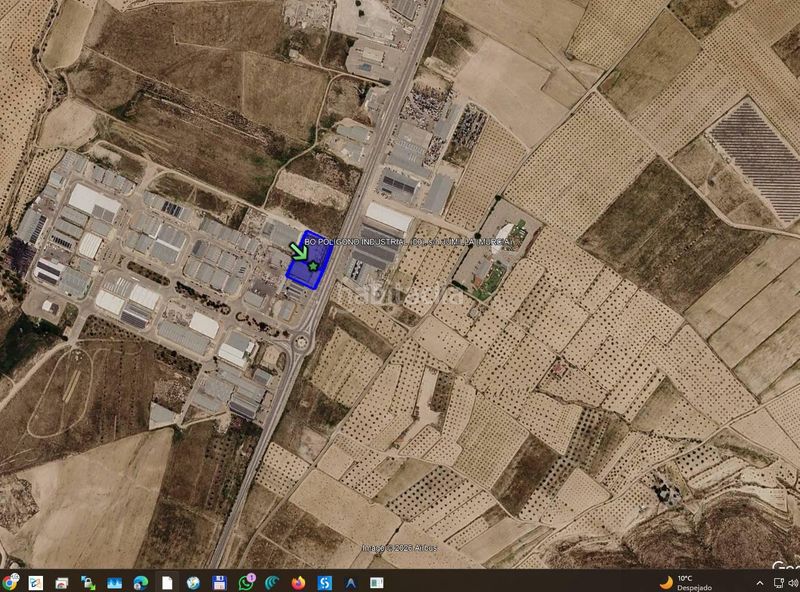The height and width of the screenshot is (592, 800).
Task: Click the blue highlighted parcel polygon
Action: pos(309,260)
